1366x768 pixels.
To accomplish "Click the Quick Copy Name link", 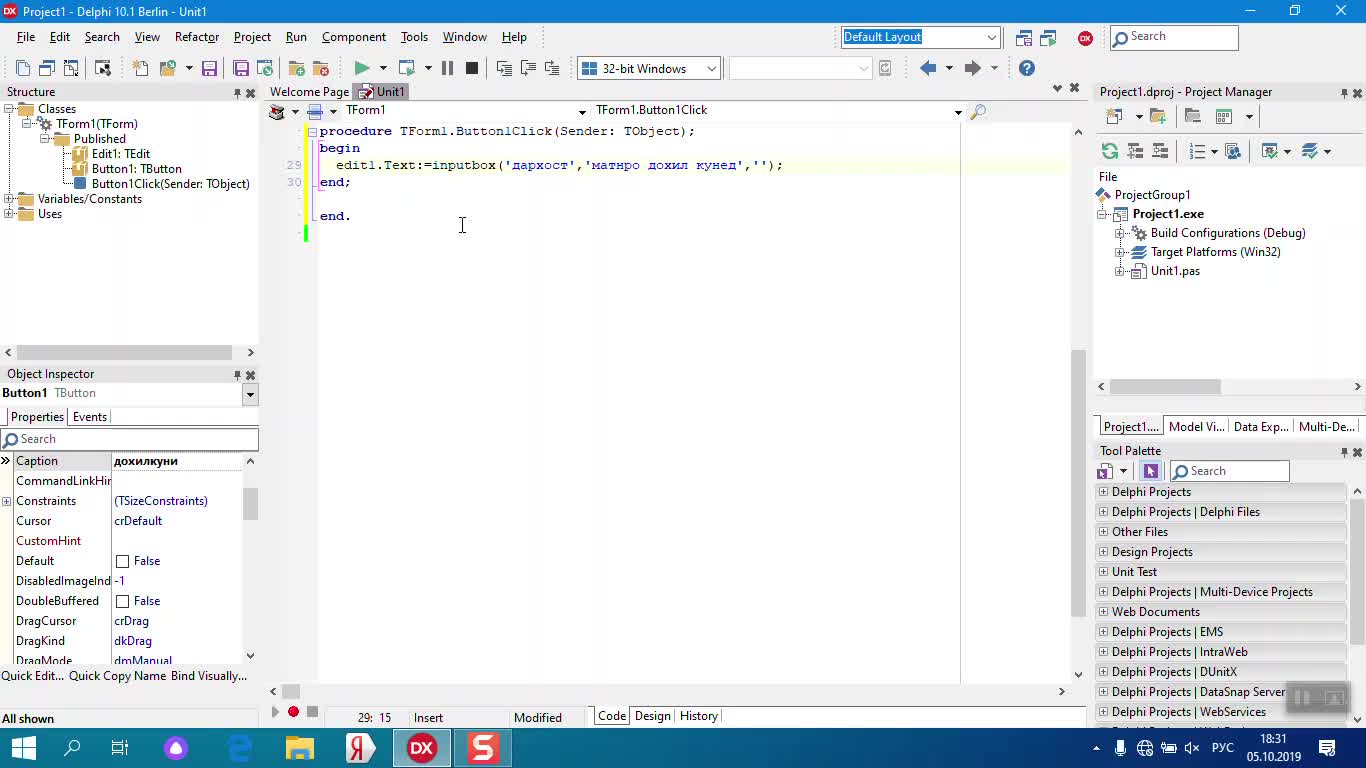I will (x=118, y=676).
